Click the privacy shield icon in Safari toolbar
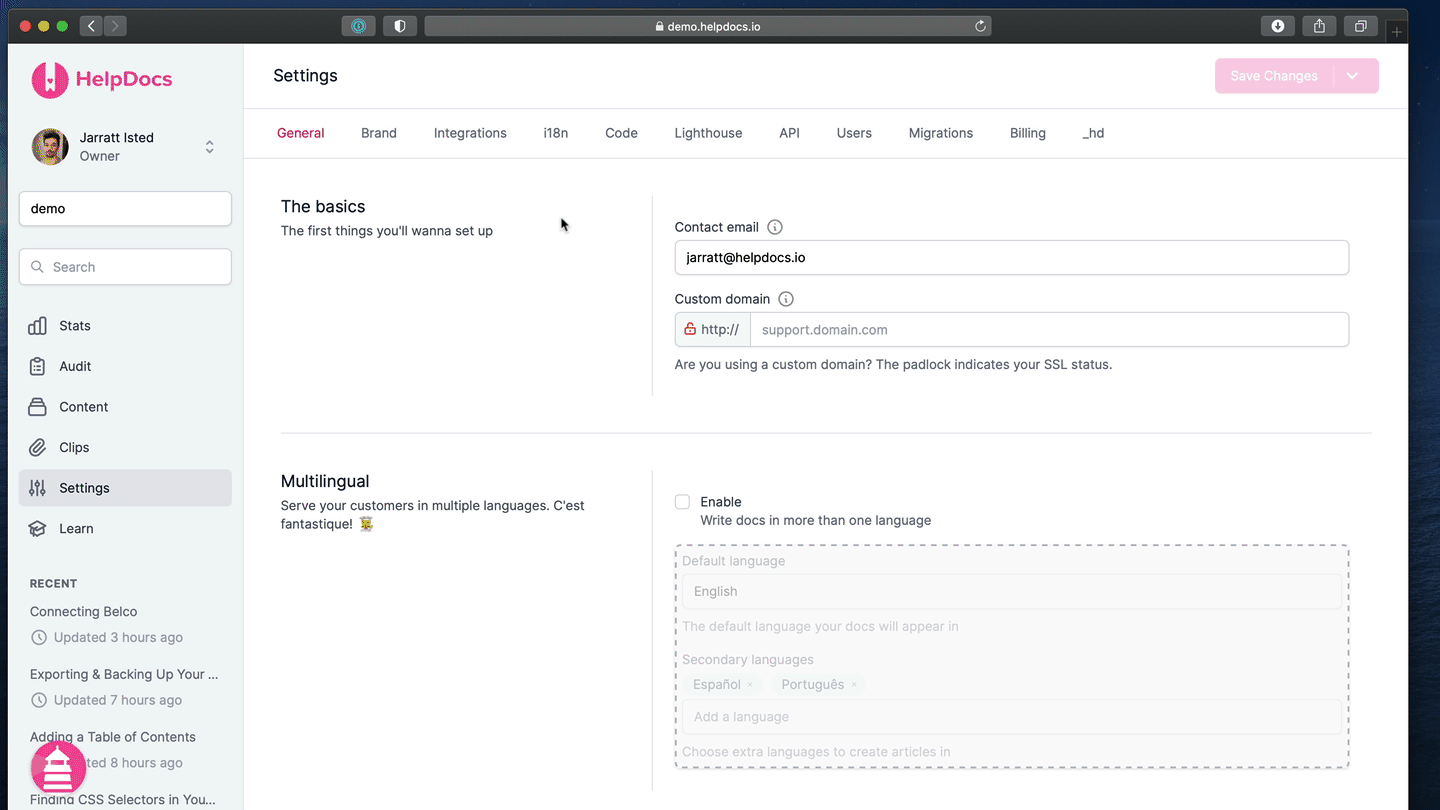 point(400,26)
